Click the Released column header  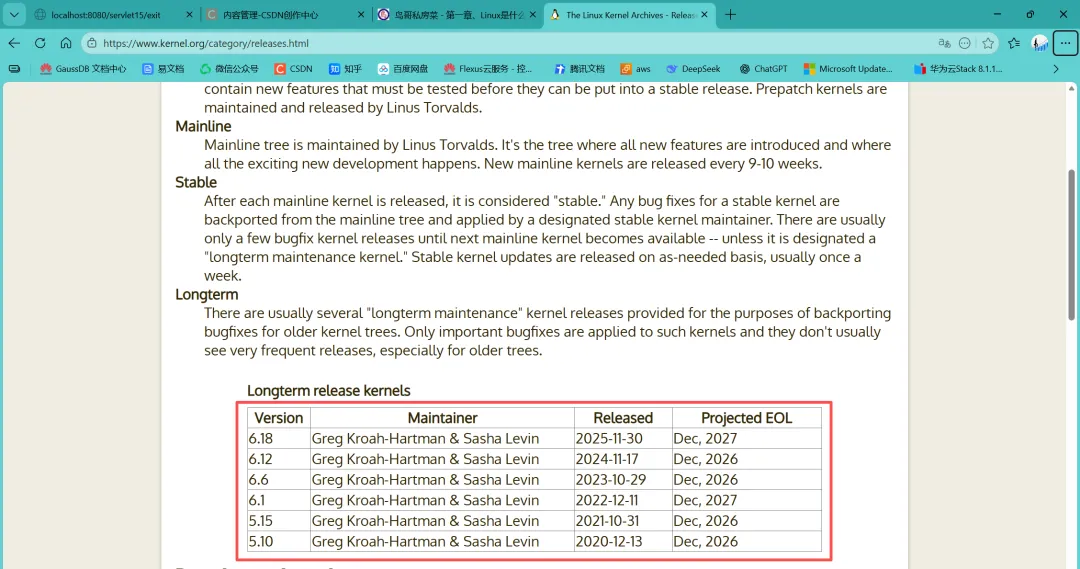(x=623, y=417)
